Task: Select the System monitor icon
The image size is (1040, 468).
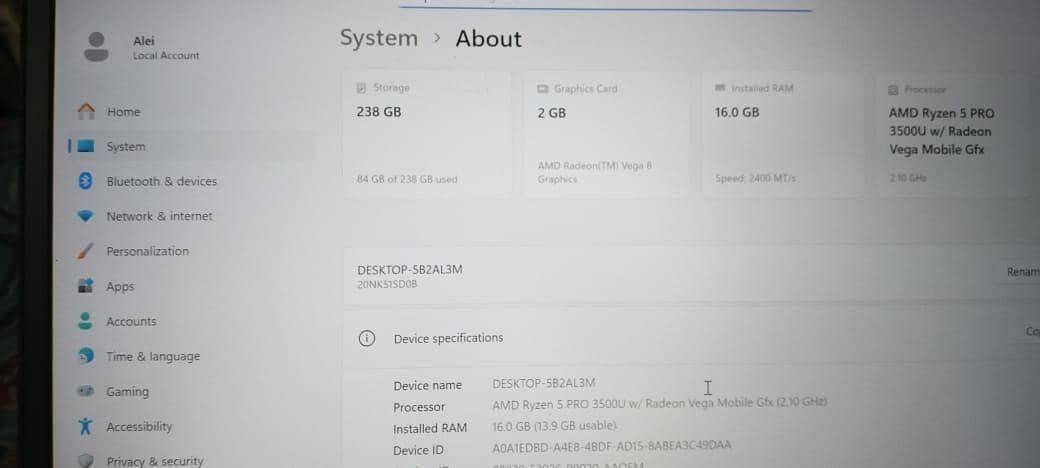Action: point(86,147)
